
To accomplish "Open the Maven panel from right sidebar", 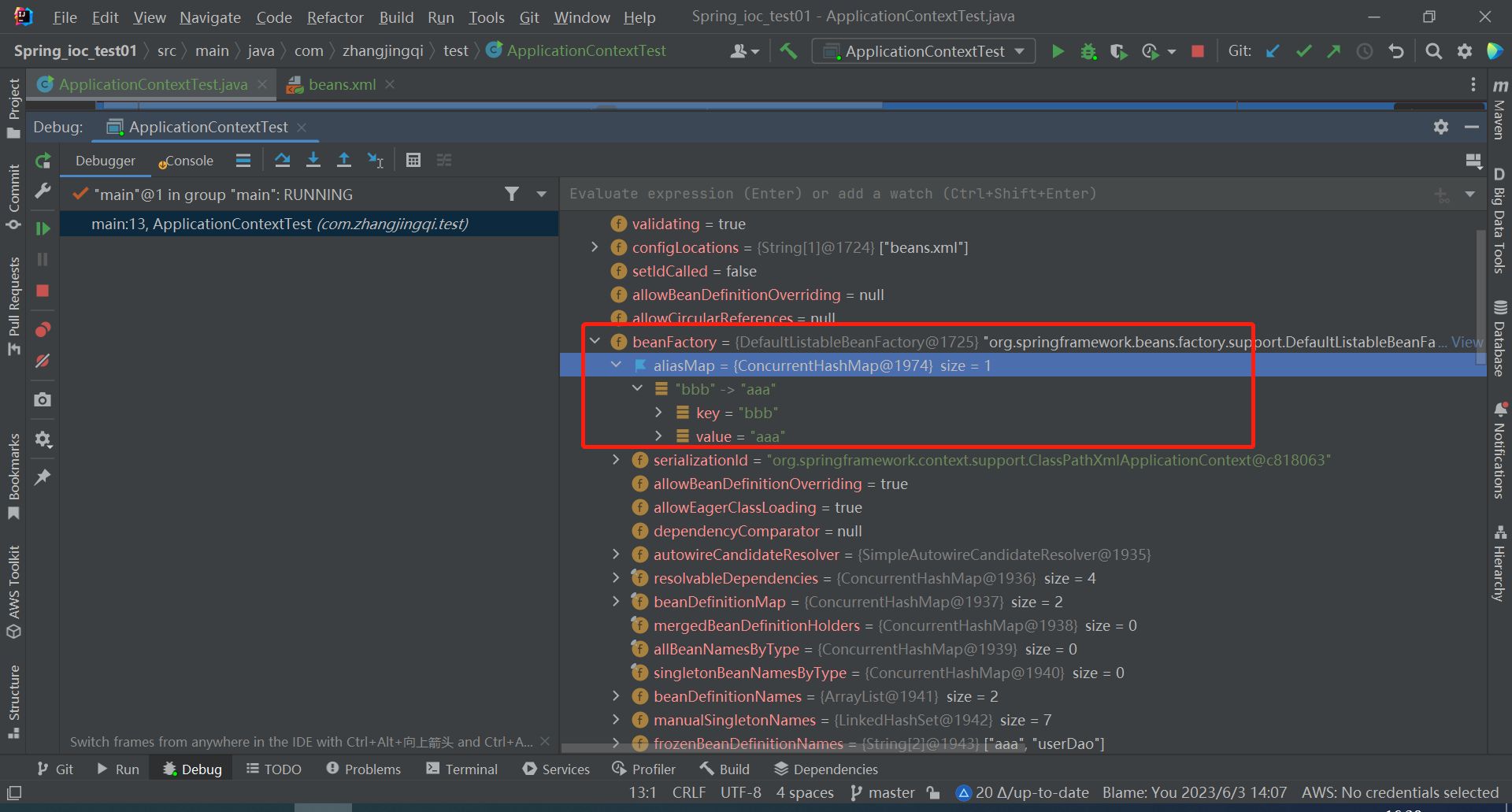I will pos(1500,110).
